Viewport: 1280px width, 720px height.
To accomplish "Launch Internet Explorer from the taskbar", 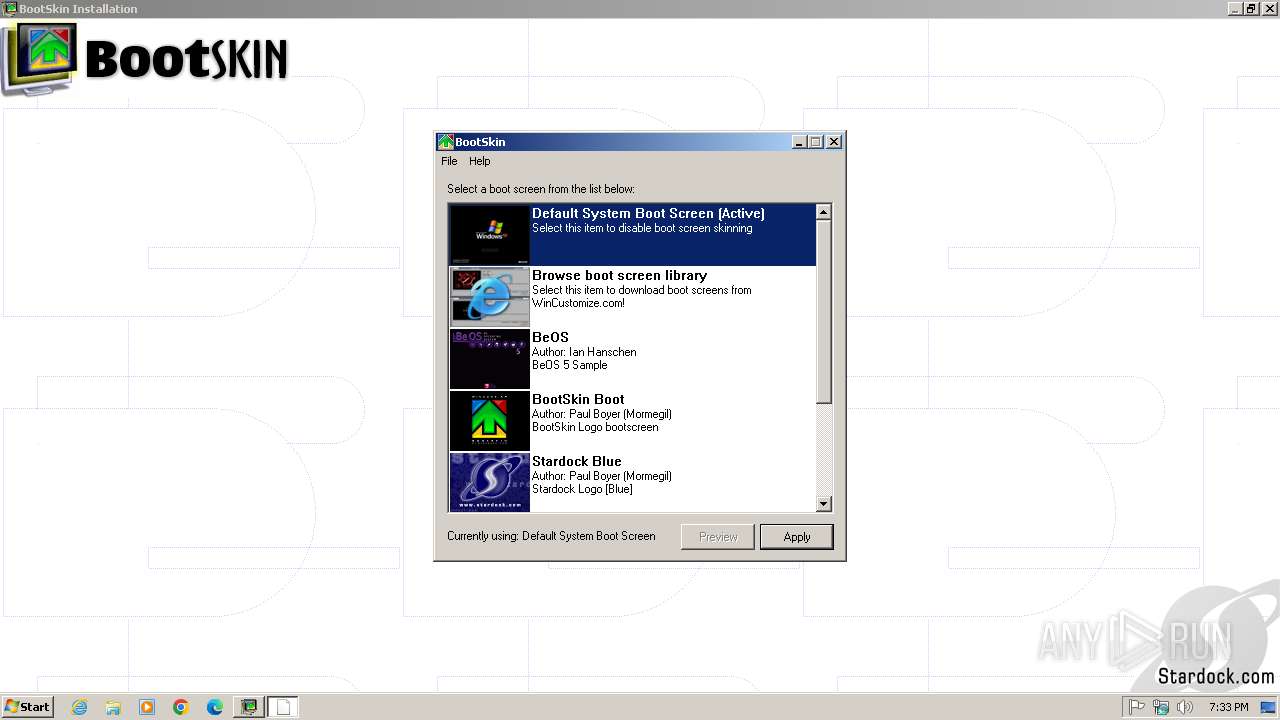I will (79, 707).
